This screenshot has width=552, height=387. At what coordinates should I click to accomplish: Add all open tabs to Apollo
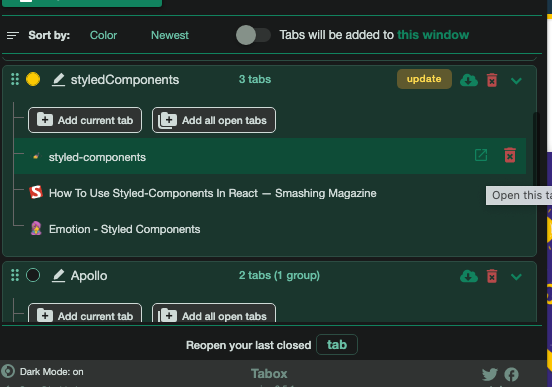(214, 313)
